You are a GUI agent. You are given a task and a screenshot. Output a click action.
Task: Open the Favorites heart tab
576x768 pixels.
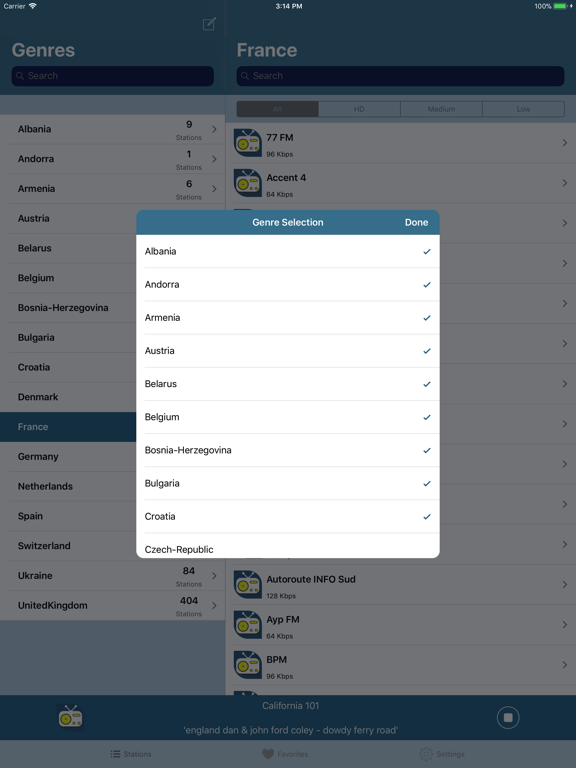click(285, 754)
